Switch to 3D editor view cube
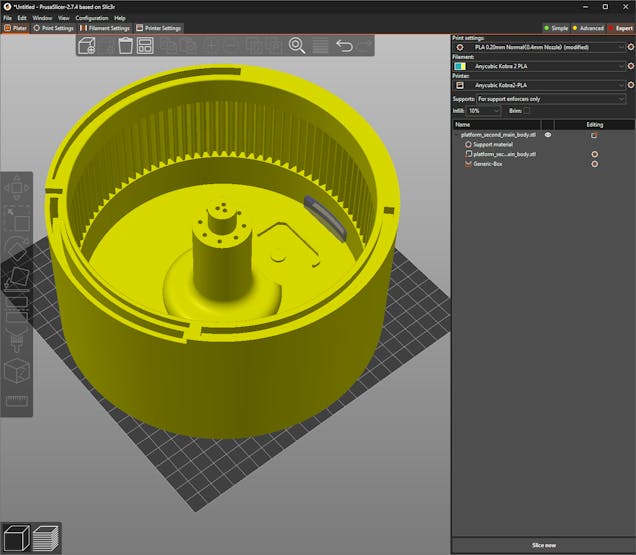 tap(15, 538)
